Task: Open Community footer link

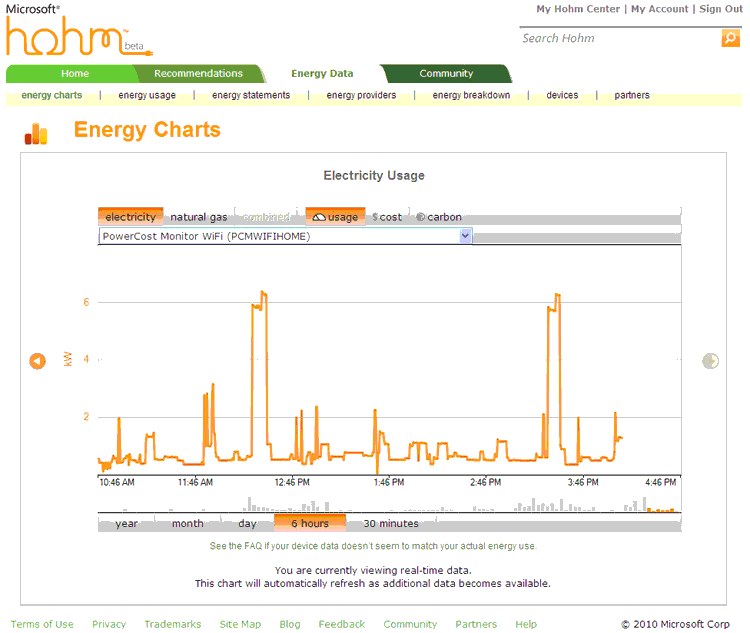Action: pos(410,624)
